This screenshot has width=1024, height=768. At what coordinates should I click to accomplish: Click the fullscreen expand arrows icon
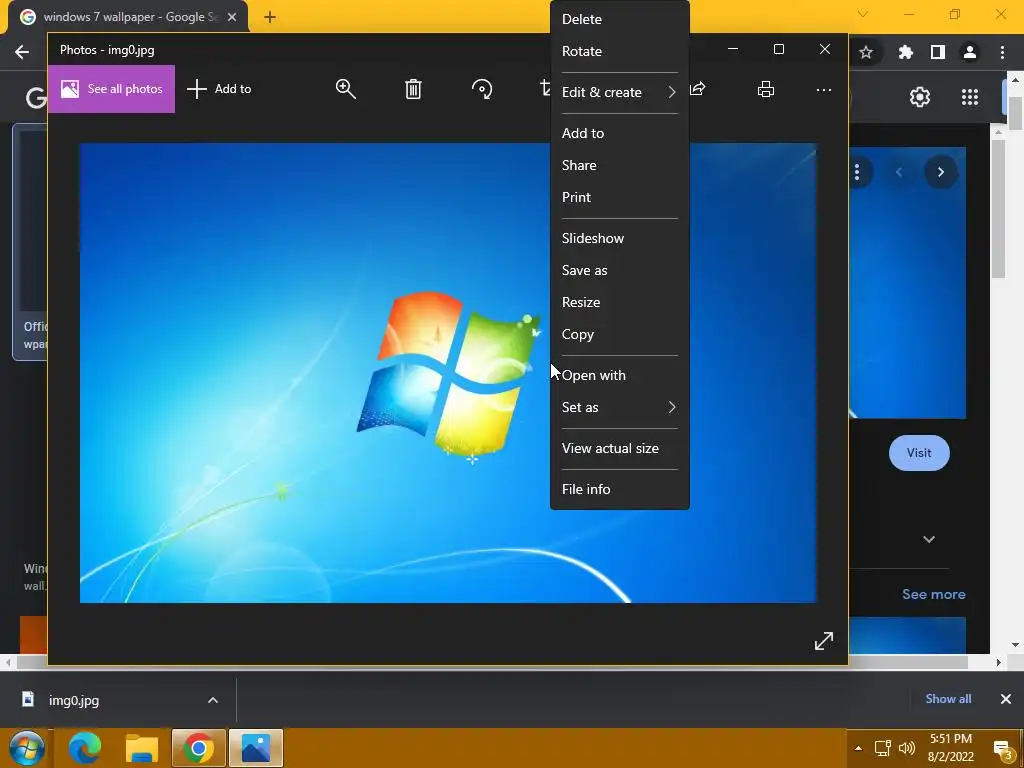click(x=824, y=641)
